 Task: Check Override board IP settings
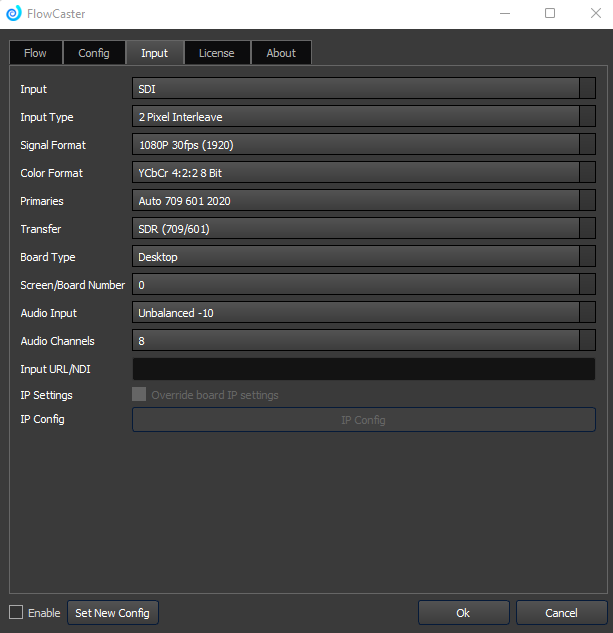139,395
